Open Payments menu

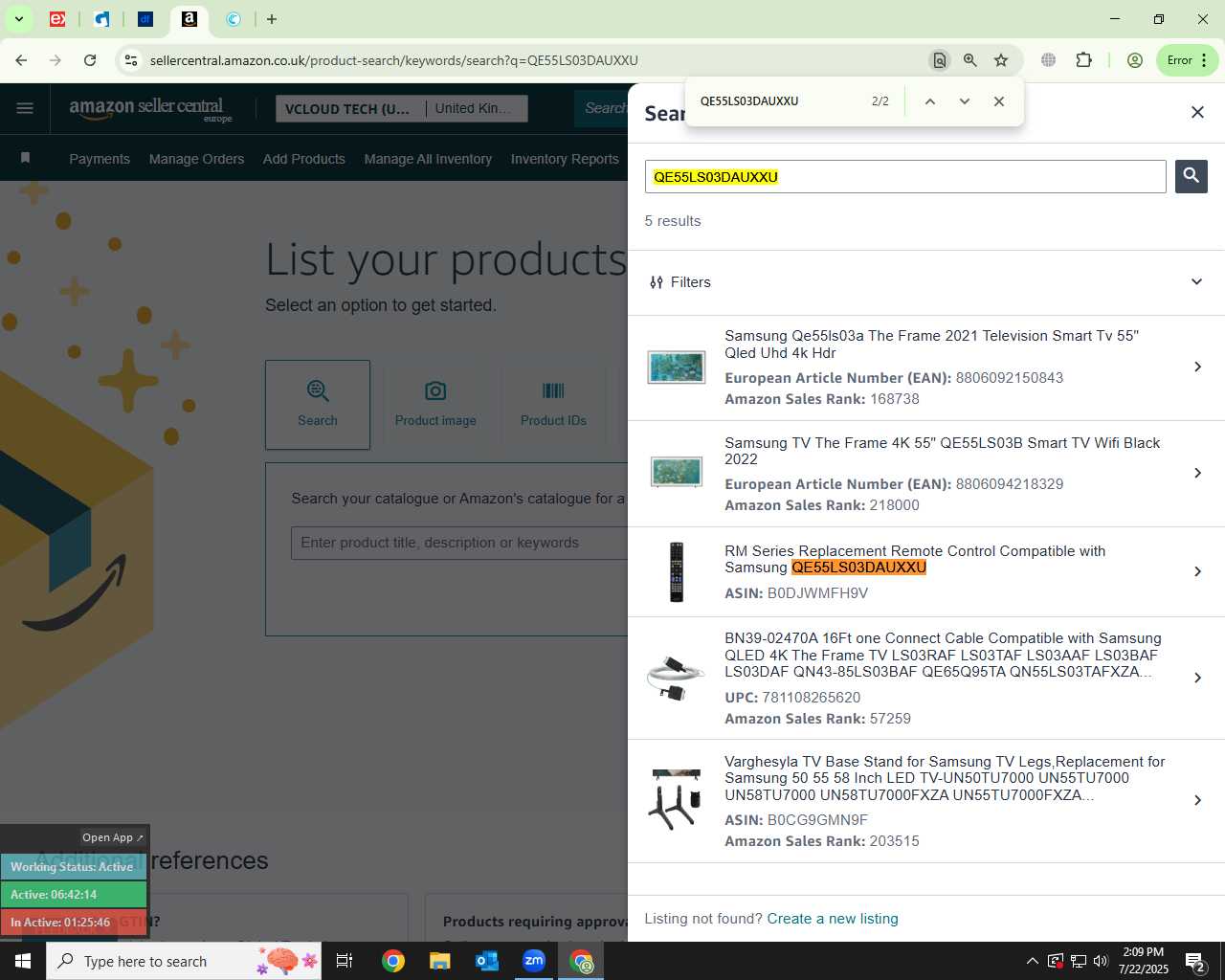point(100,159)
